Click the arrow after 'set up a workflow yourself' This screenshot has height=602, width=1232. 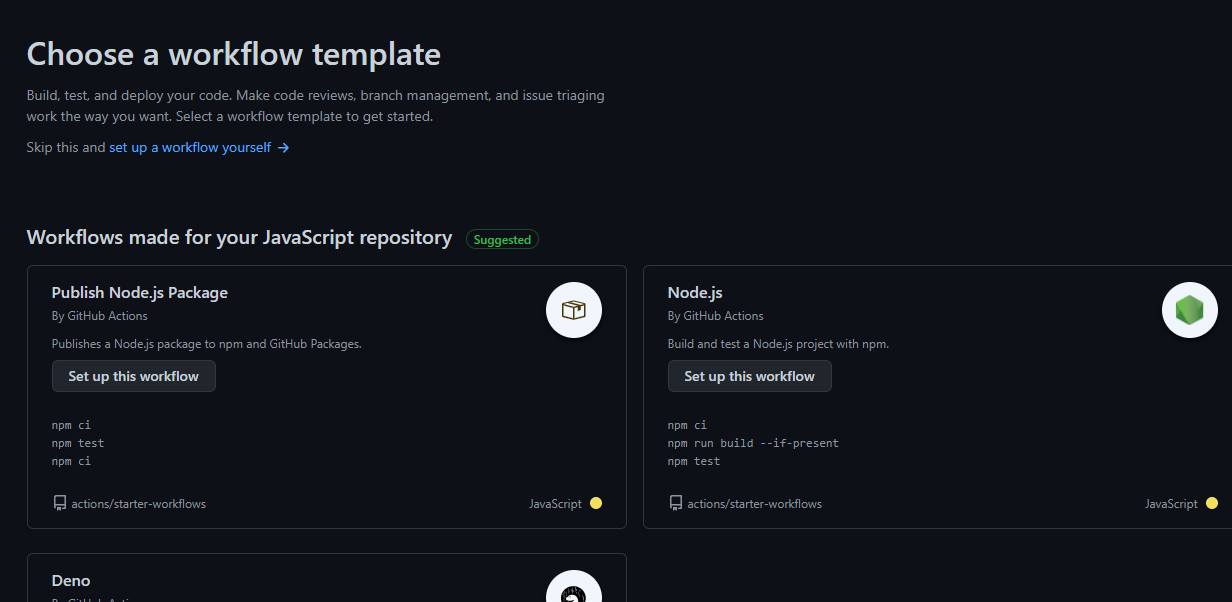point(284,147)
